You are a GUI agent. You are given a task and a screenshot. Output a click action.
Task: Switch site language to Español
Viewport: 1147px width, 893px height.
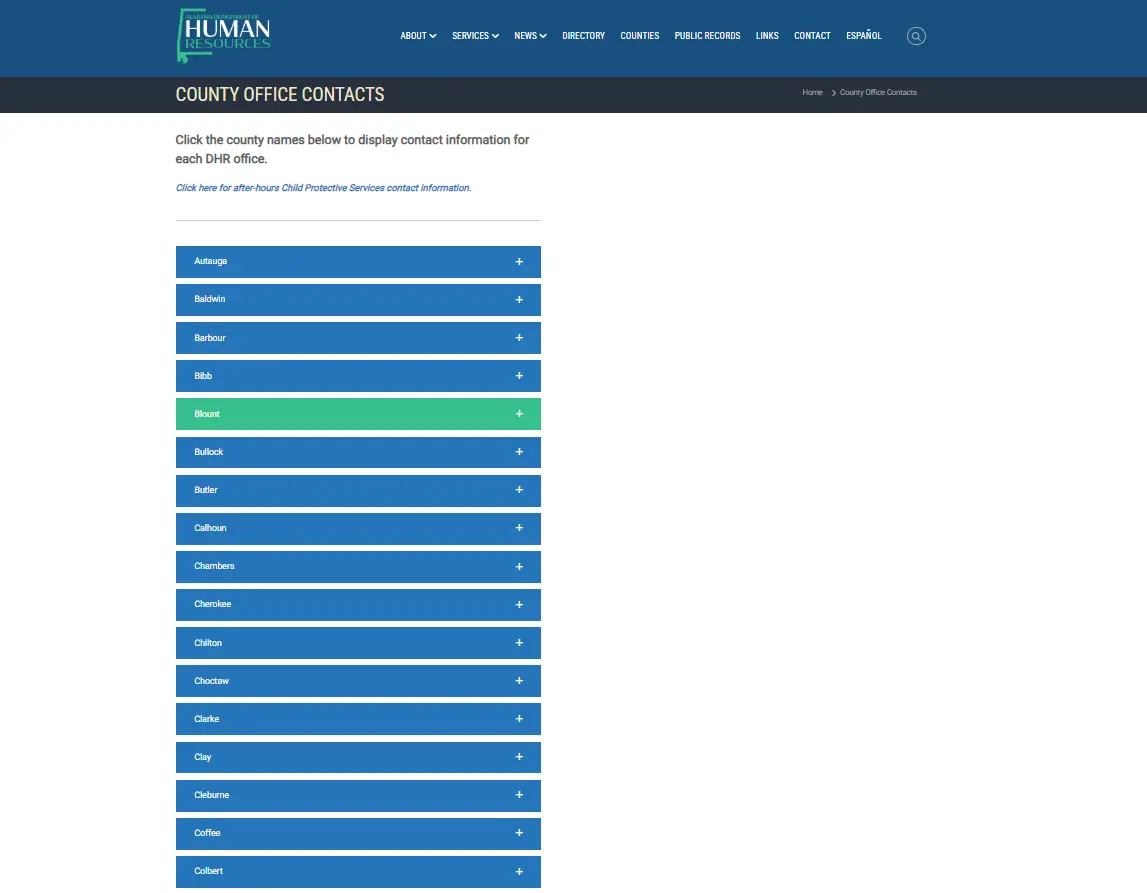pyautogui.click(x=864, y=36)
